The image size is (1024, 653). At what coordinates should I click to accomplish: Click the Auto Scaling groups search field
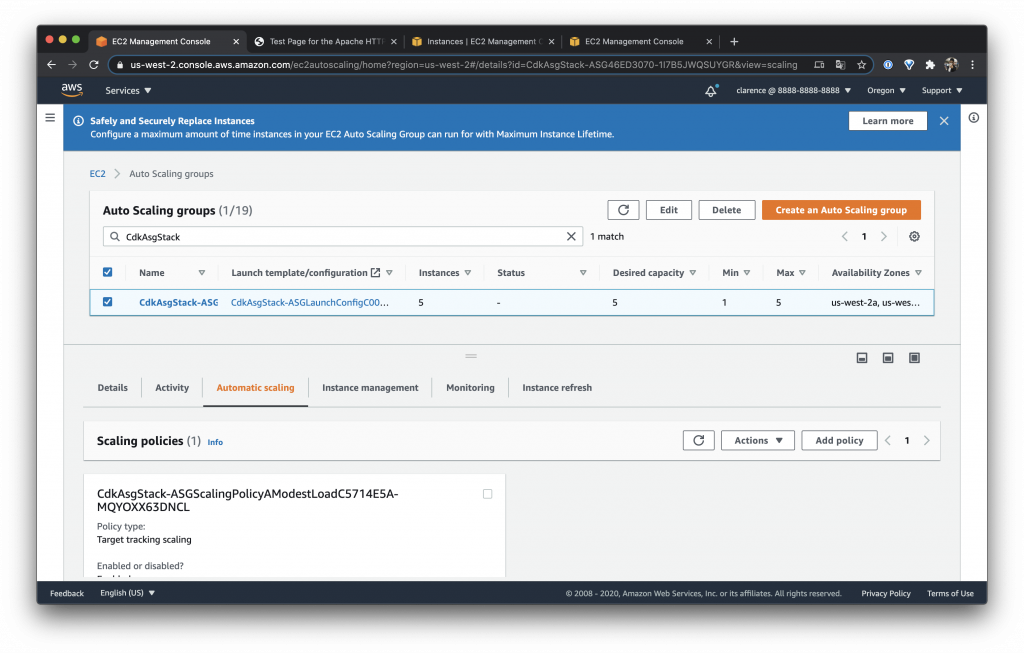pyautogui.click(x=343, y=236)
